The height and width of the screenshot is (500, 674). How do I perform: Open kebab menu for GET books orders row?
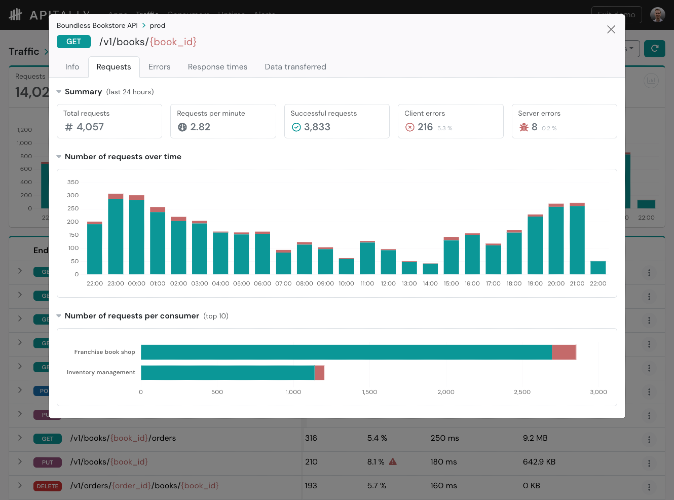pos(649,439)
